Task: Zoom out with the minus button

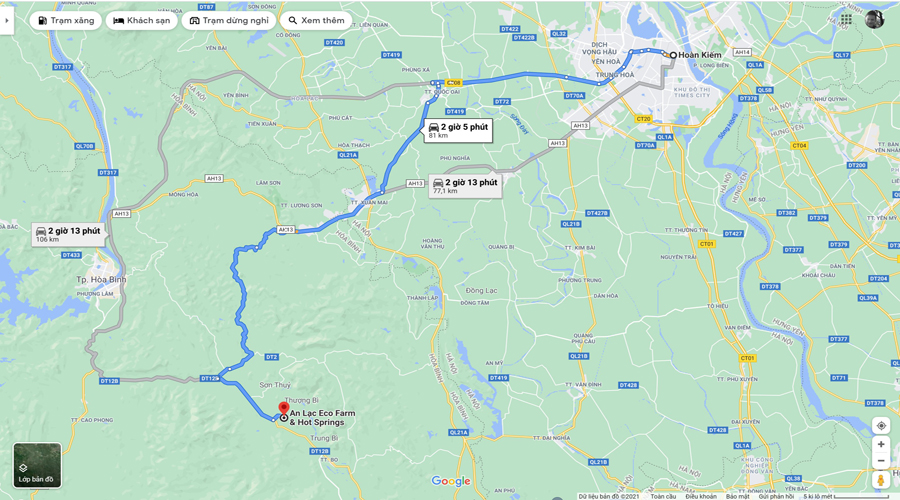Action: coord(881,460)
